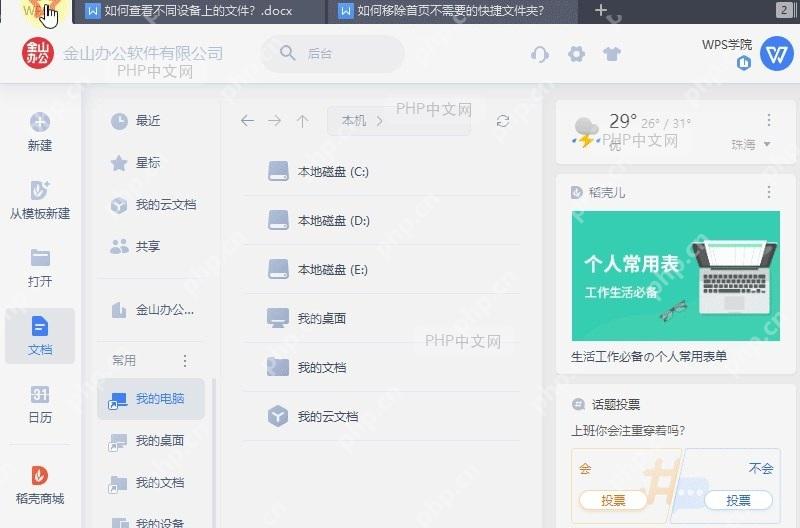Click the 本机 breadcrumb path
This screenshot has height=528, width=800.
[x=354, y=121]
